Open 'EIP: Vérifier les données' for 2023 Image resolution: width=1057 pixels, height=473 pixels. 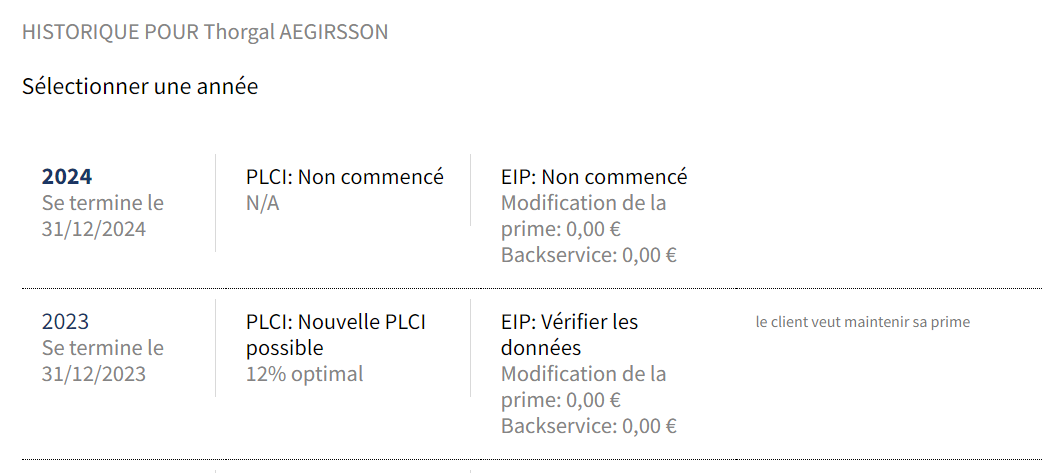(x=569, y=335)
